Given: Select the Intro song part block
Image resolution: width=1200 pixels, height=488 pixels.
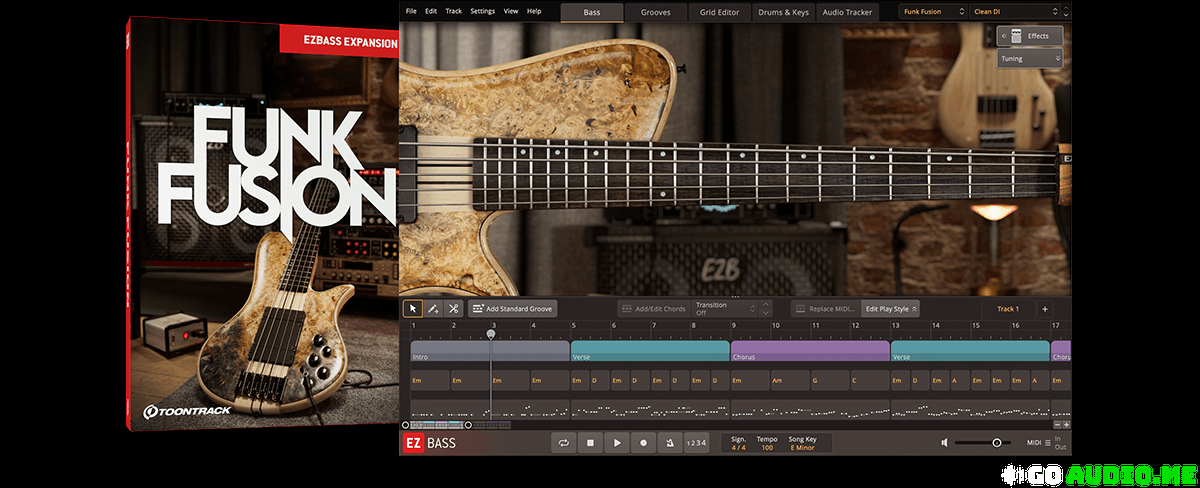Looking at the screenshot, I should pos(490,351).
